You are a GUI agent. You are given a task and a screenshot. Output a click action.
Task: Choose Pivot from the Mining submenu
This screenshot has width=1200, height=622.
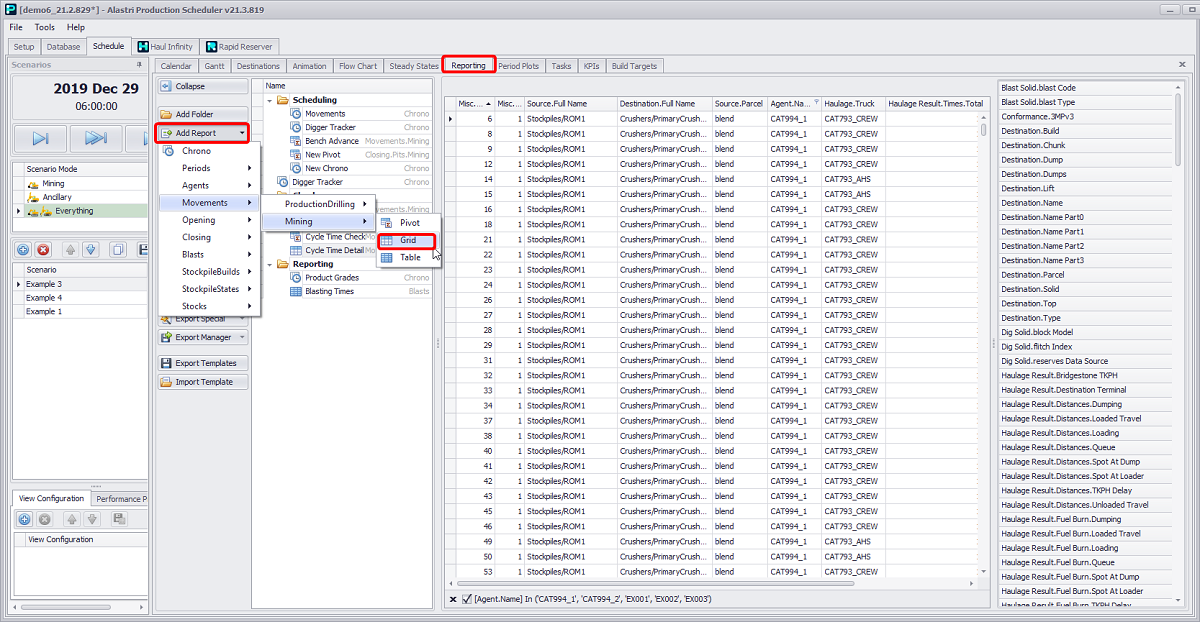(409, 223)
